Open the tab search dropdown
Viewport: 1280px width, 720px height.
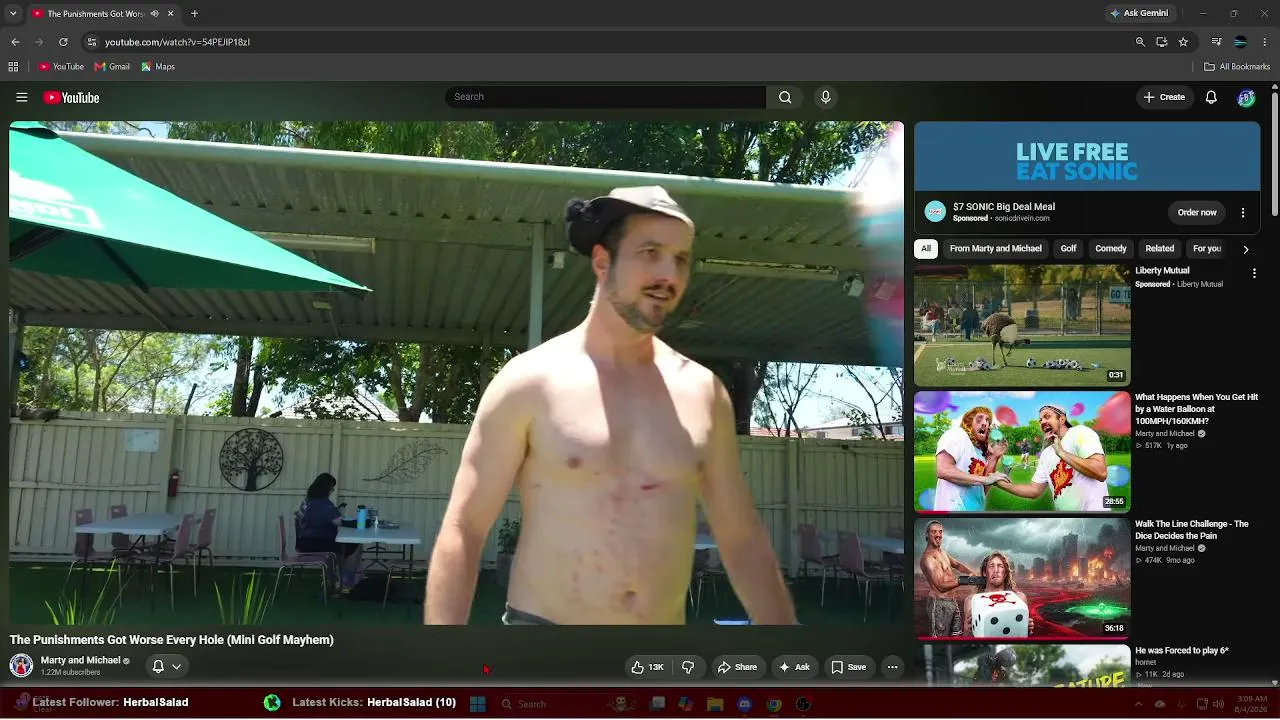click(x=13, y=14)
